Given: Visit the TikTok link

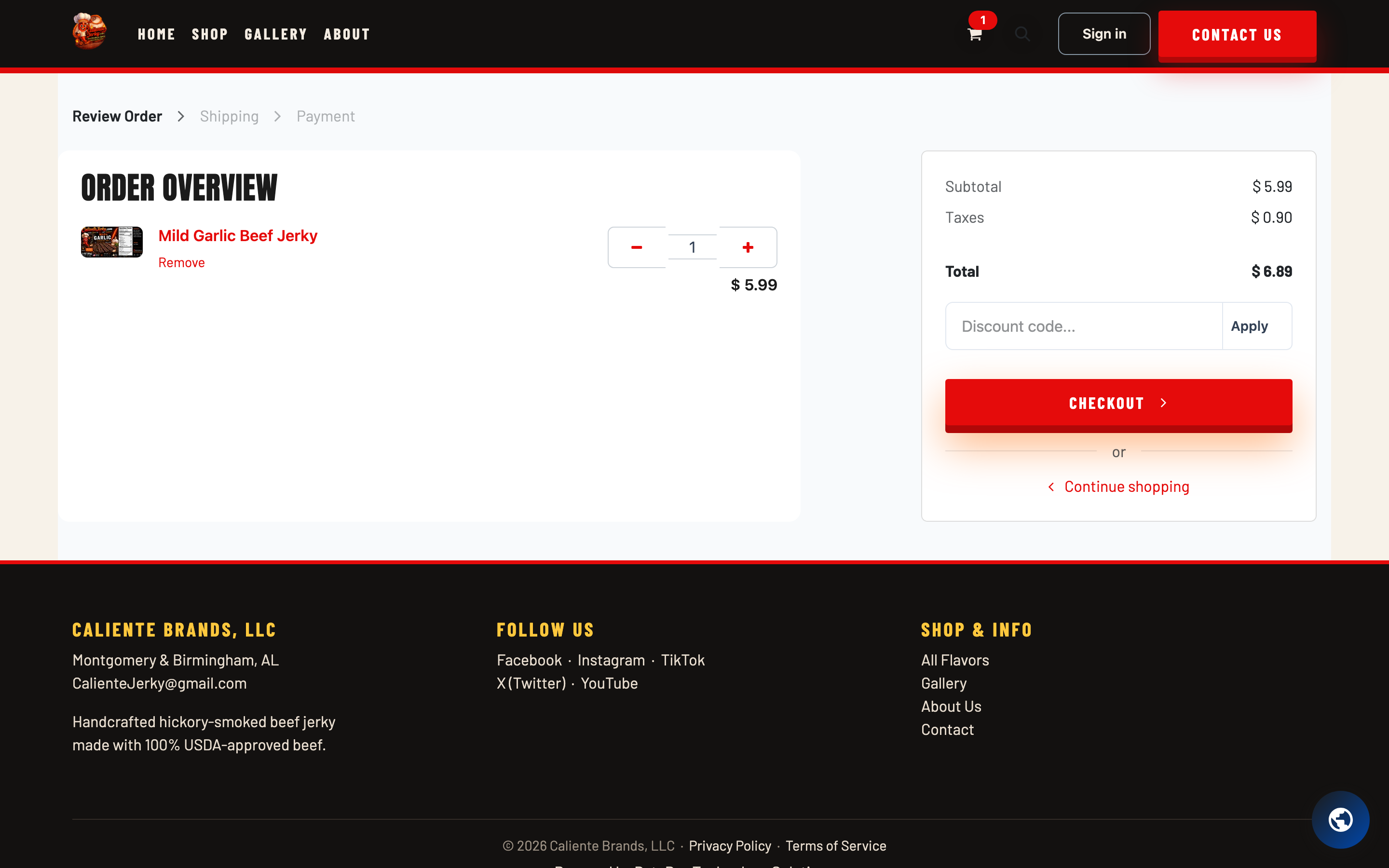Looking at the screenshot, I should 682,660.
